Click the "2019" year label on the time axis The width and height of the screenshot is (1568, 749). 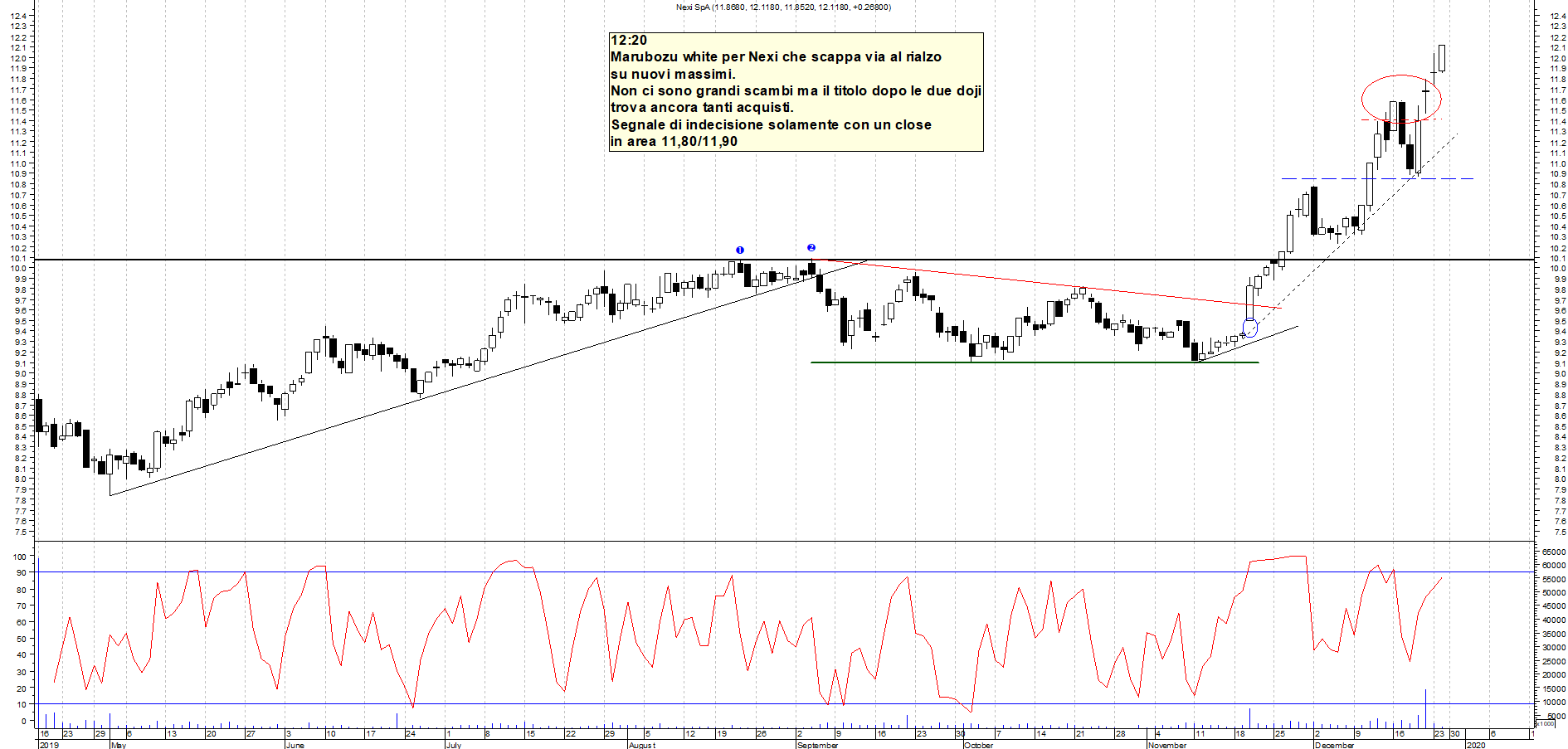coord(49,745)
